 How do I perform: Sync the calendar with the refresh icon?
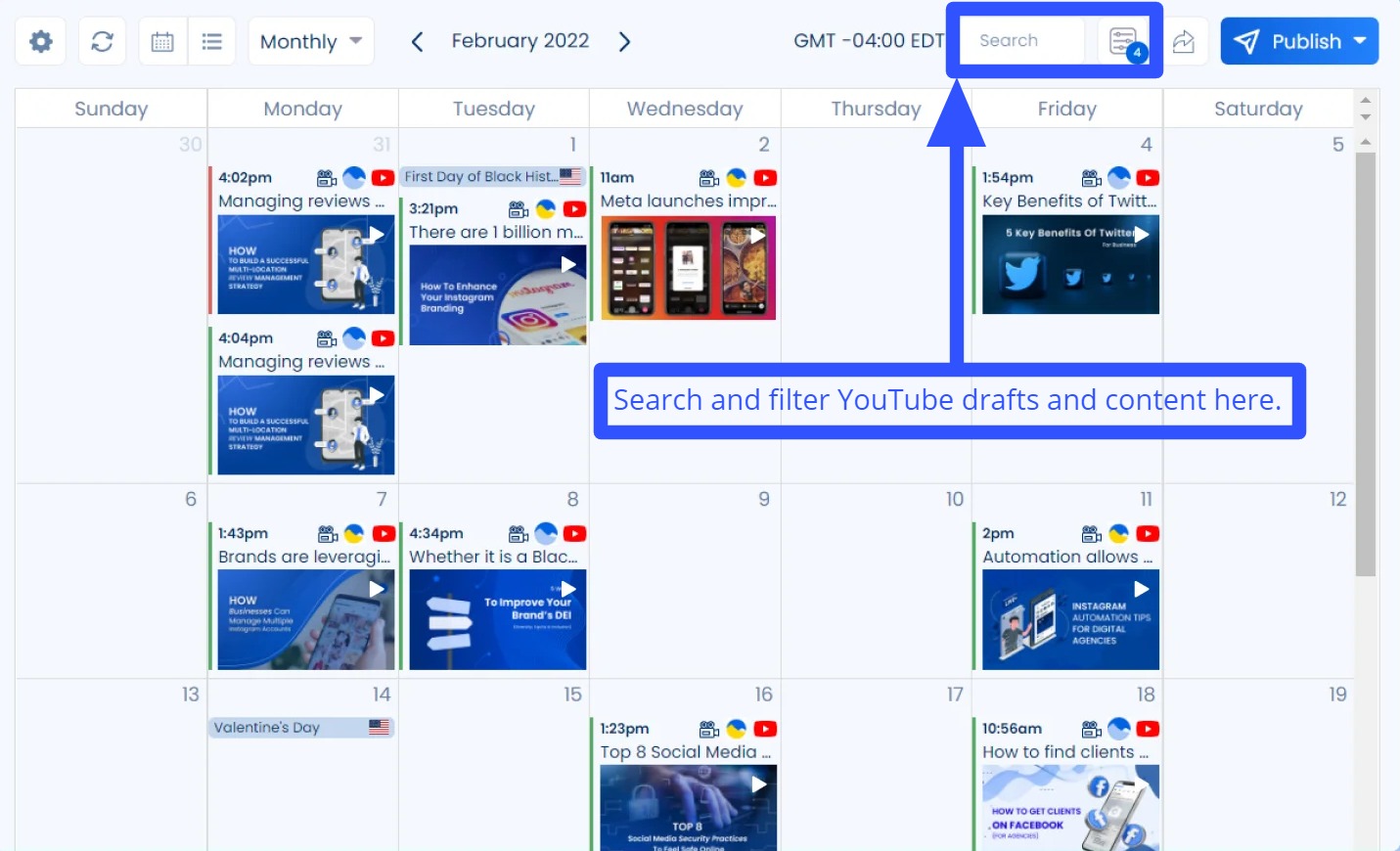102,41
